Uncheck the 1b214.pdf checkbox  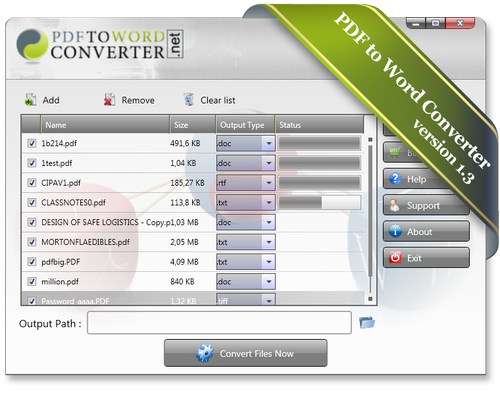32,143
